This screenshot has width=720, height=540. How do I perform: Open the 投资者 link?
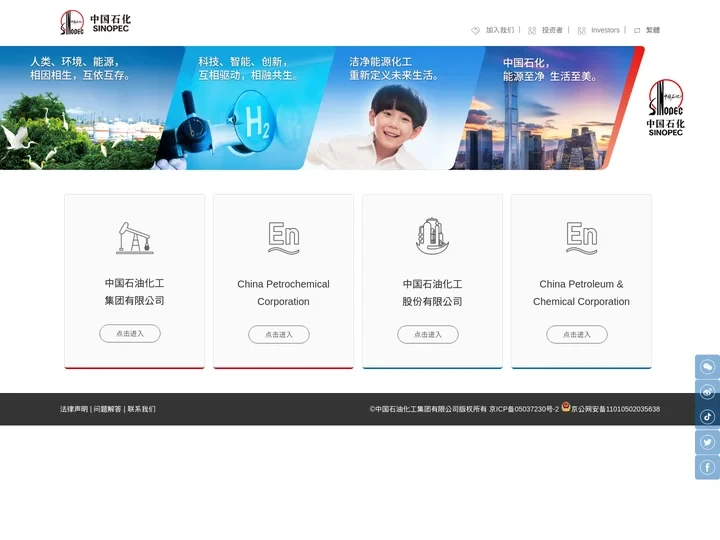pyautogui.click(x=552, y=30)
